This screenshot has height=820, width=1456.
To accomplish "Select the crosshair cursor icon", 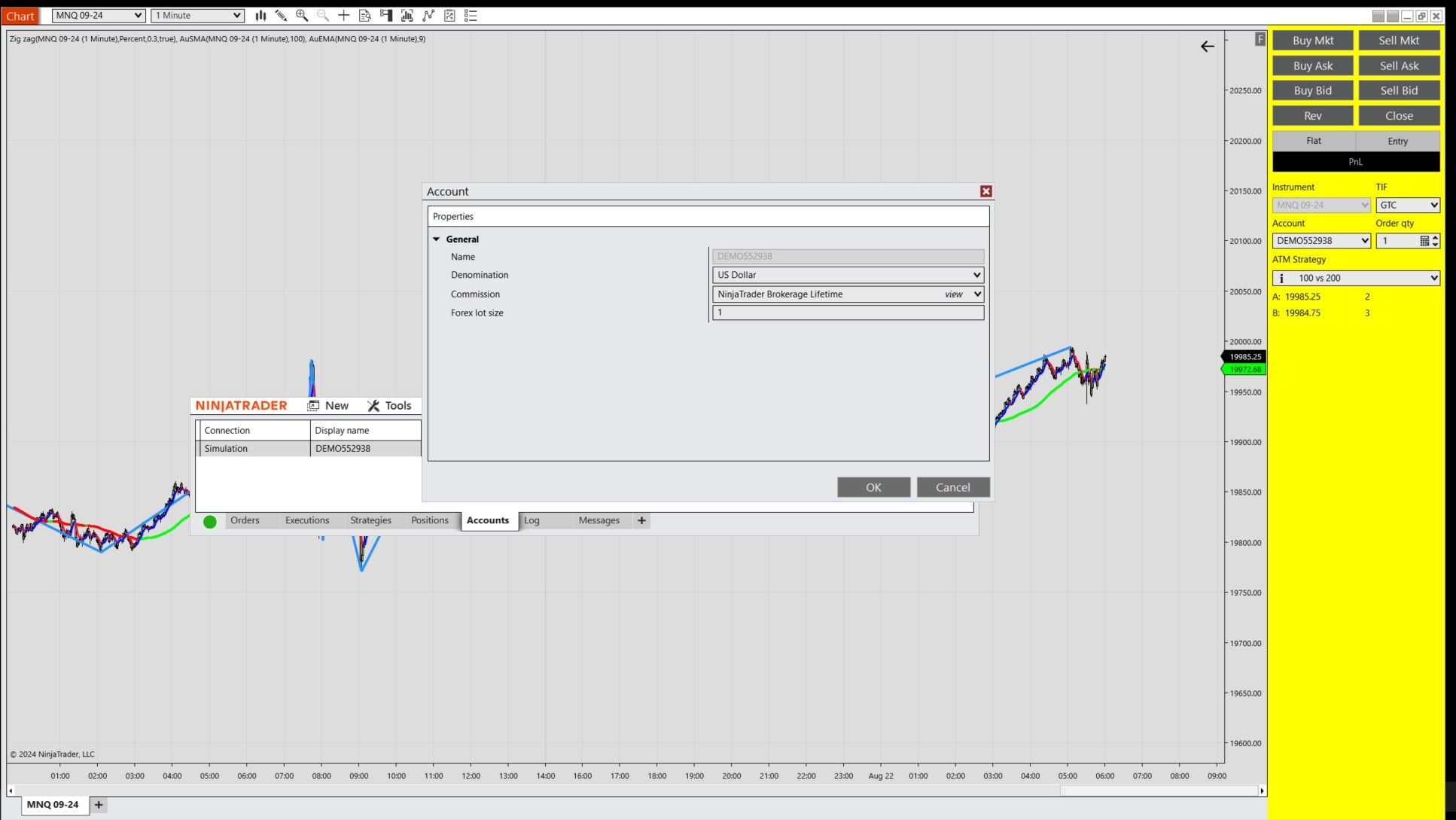I will [344, 15].
